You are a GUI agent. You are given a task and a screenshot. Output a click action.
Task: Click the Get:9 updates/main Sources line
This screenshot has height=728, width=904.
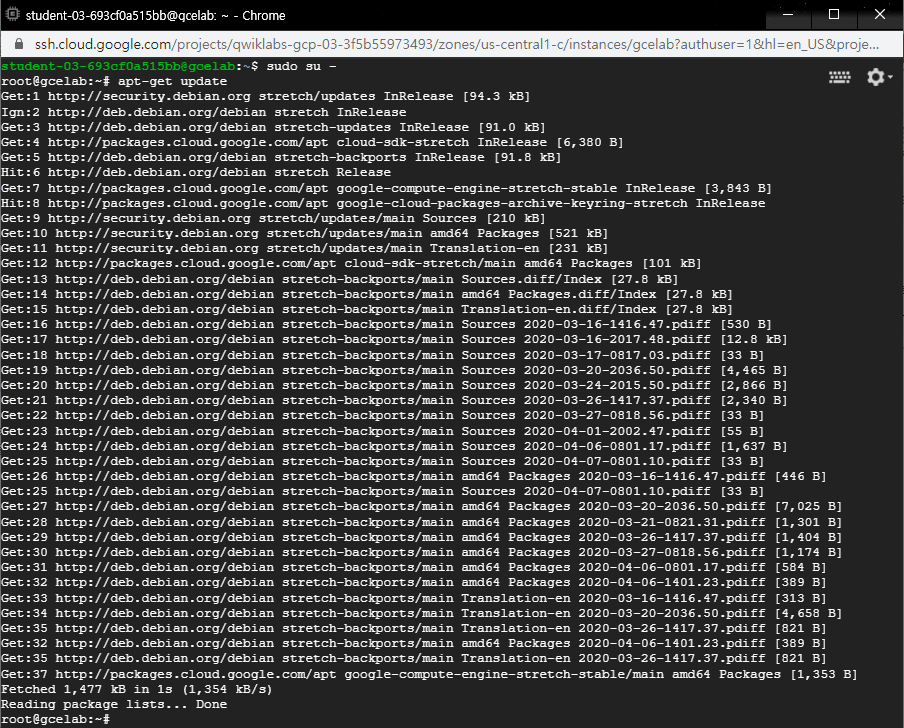273,218
